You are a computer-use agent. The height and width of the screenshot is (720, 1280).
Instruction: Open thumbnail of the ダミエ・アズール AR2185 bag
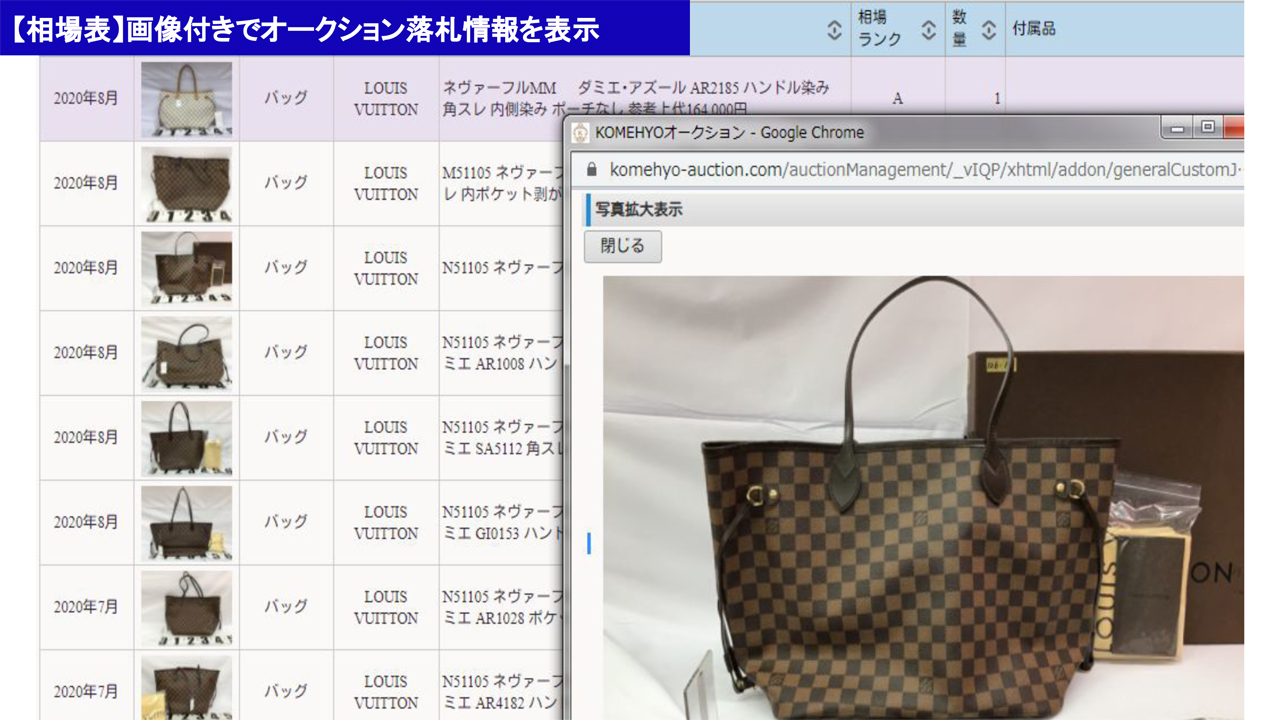click(x=187, y=99)
